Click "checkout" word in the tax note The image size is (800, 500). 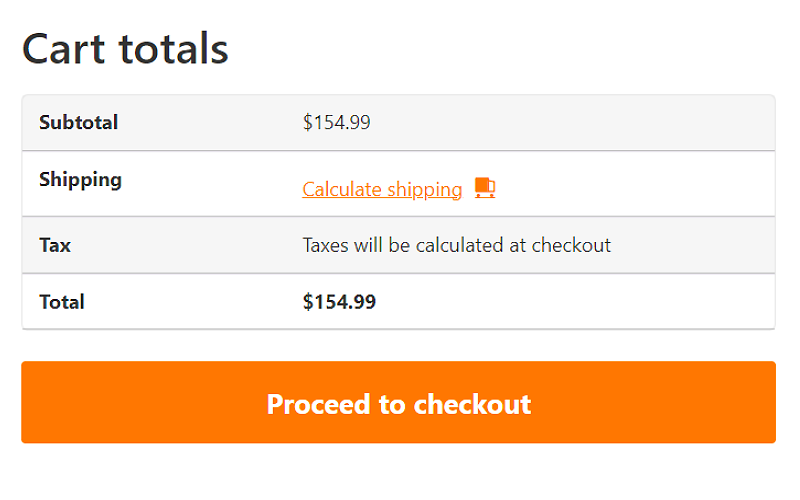point(571,245)
